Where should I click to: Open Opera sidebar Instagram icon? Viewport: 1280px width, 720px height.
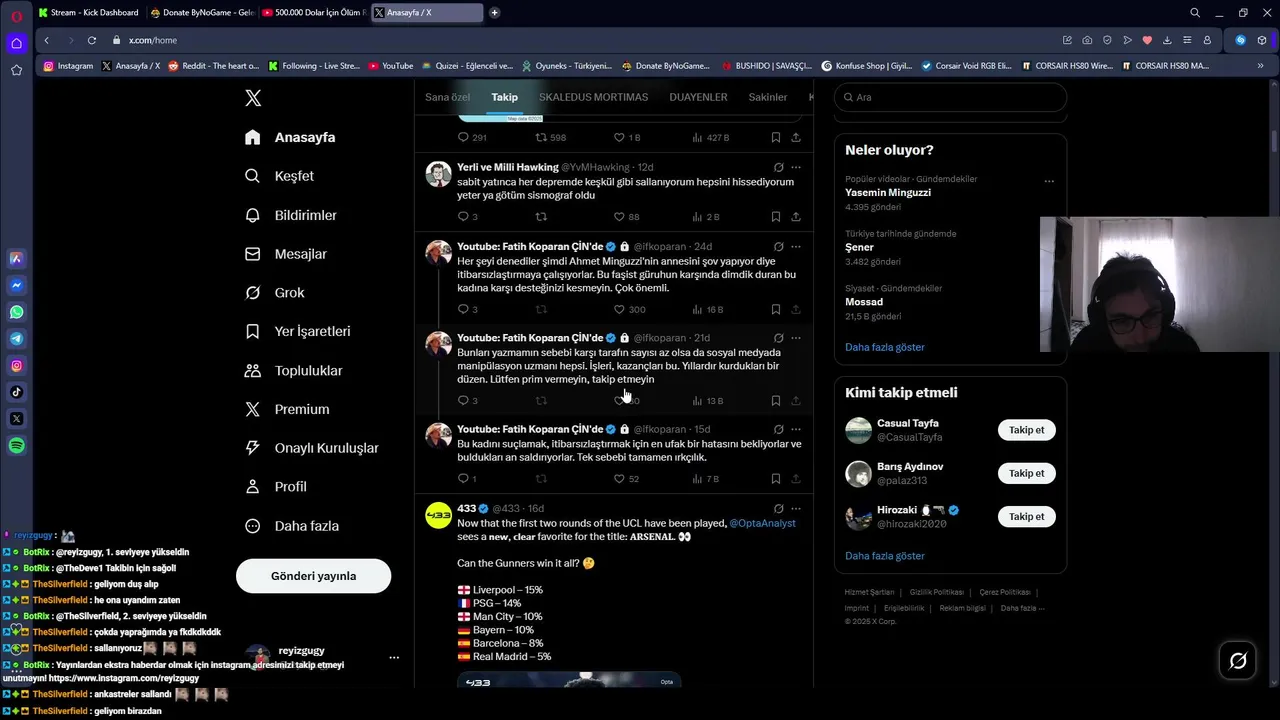[16, 366]
